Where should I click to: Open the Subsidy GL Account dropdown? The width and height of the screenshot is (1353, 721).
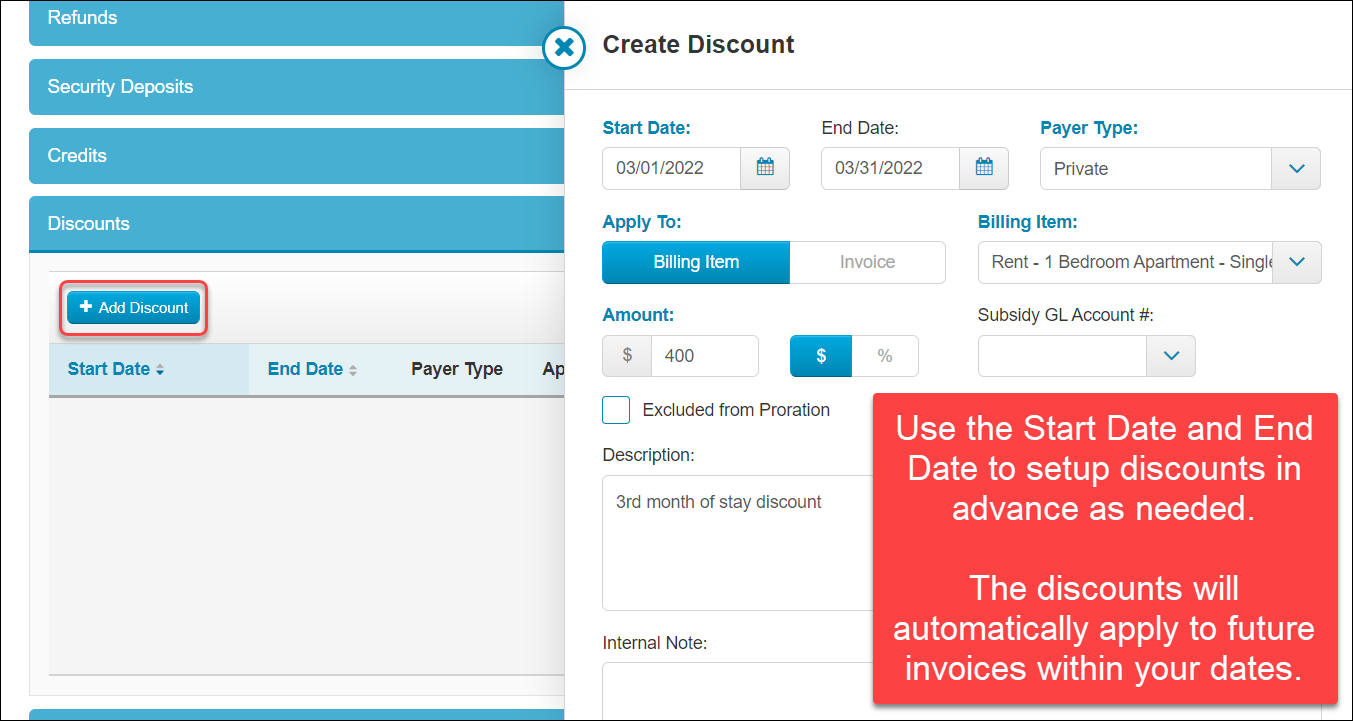1171,356
